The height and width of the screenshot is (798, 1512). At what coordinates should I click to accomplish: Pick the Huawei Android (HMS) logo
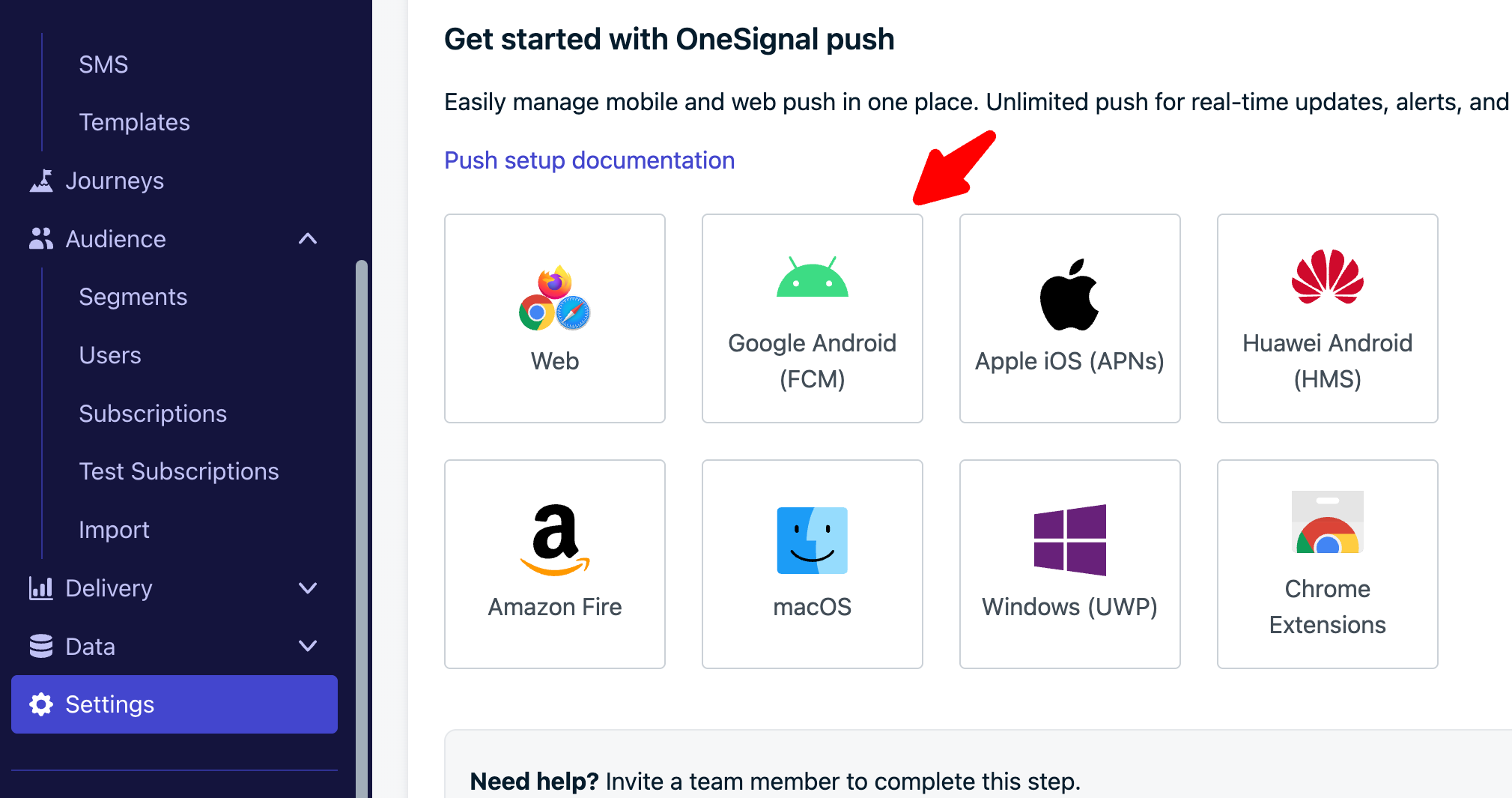click(x=1327, y=277)
